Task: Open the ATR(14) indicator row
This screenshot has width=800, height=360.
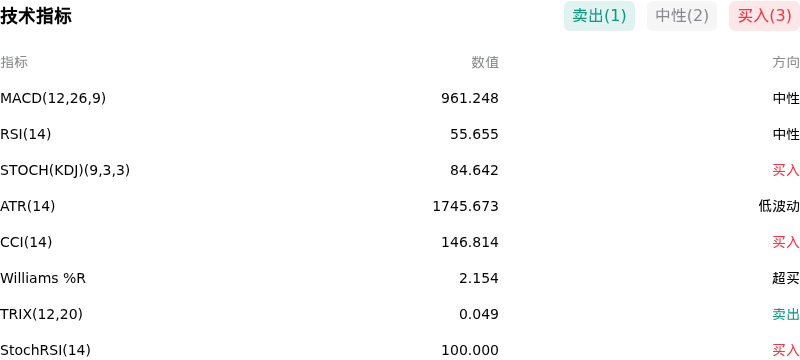Action: point(400,206)
